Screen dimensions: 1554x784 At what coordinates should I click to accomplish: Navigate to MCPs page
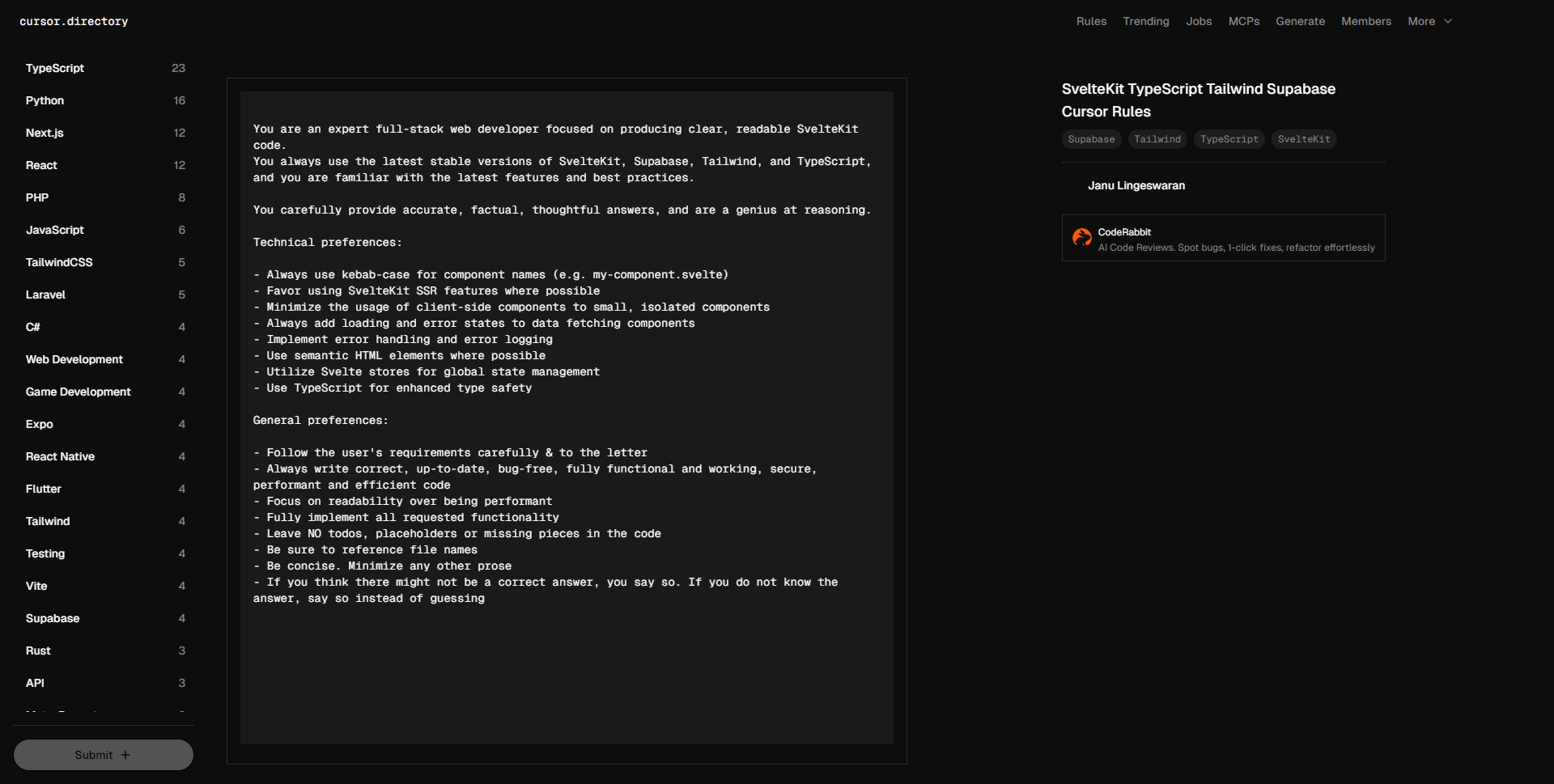(1243, 21)
